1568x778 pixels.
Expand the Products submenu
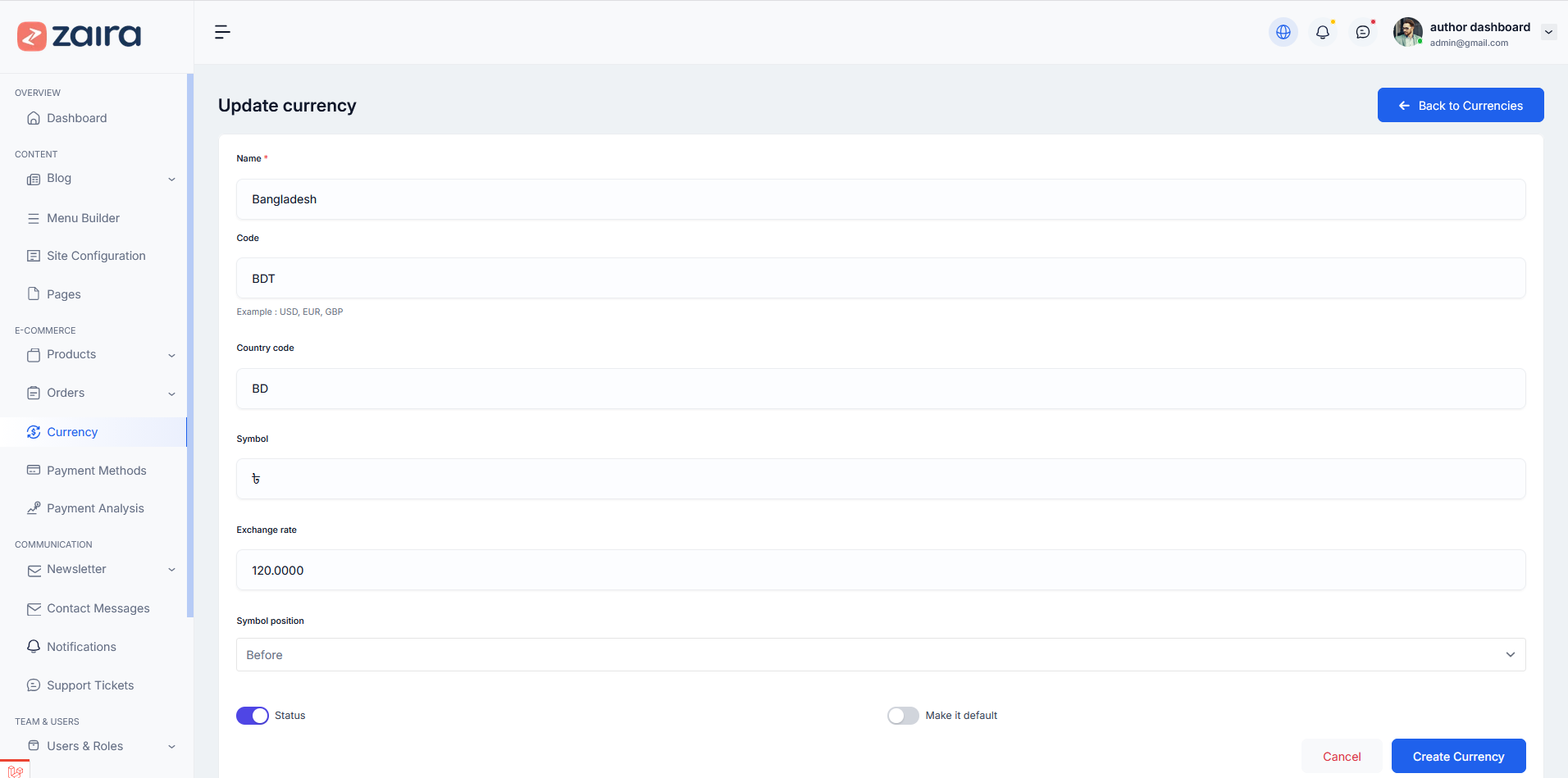pyautogui.click(x=171, y=355)
